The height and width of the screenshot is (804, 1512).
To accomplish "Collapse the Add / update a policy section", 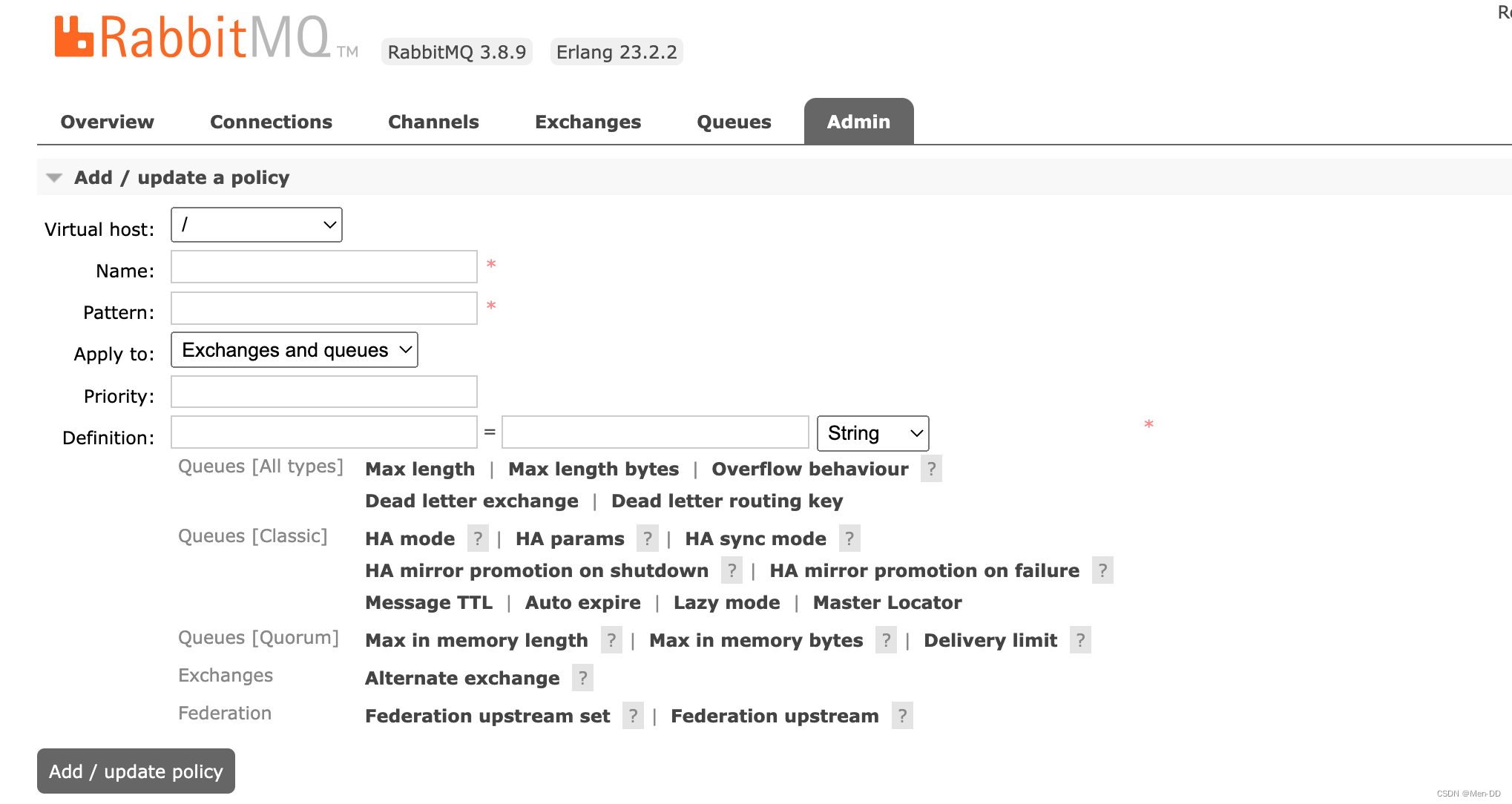I will coord(53,177).
